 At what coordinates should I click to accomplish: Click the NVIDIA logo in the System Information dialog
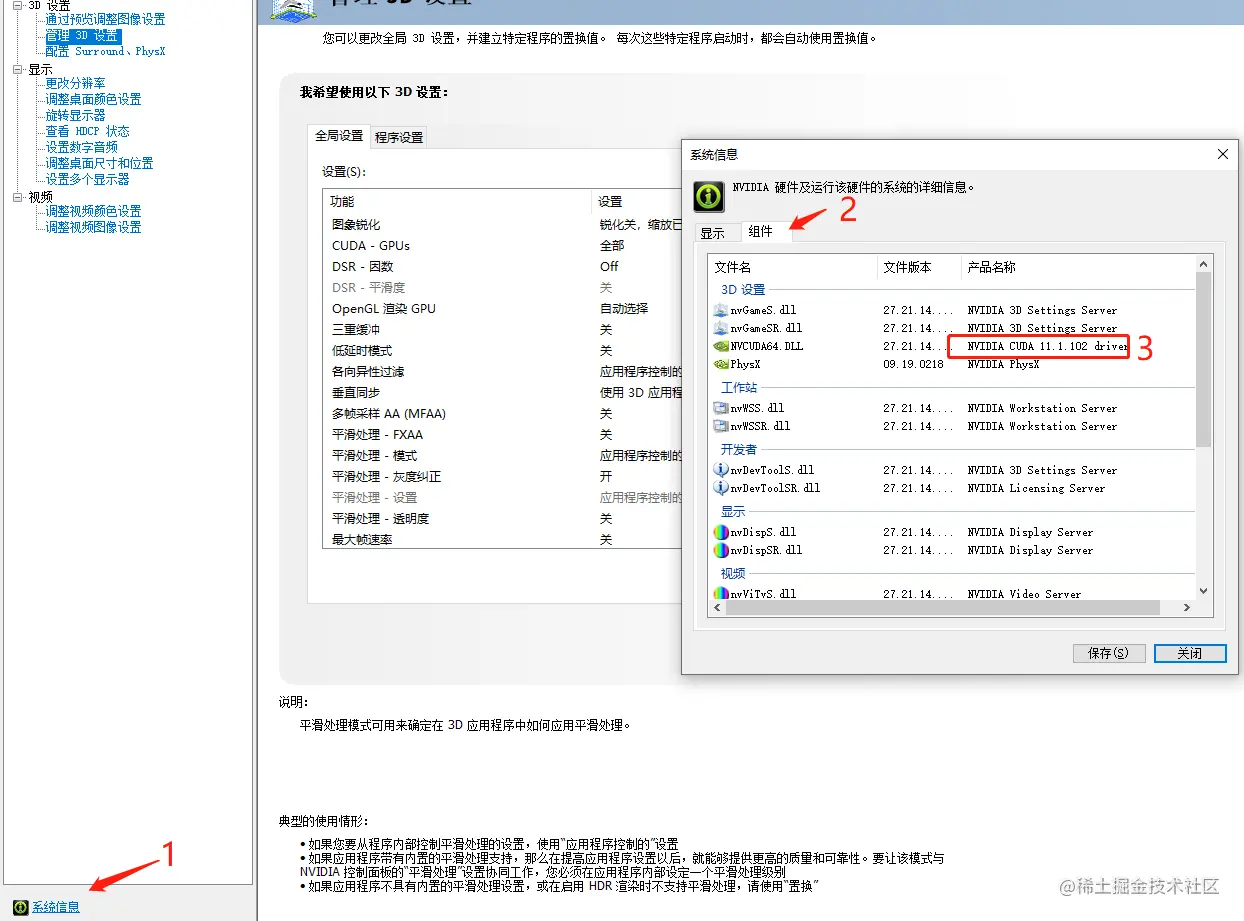708,197
